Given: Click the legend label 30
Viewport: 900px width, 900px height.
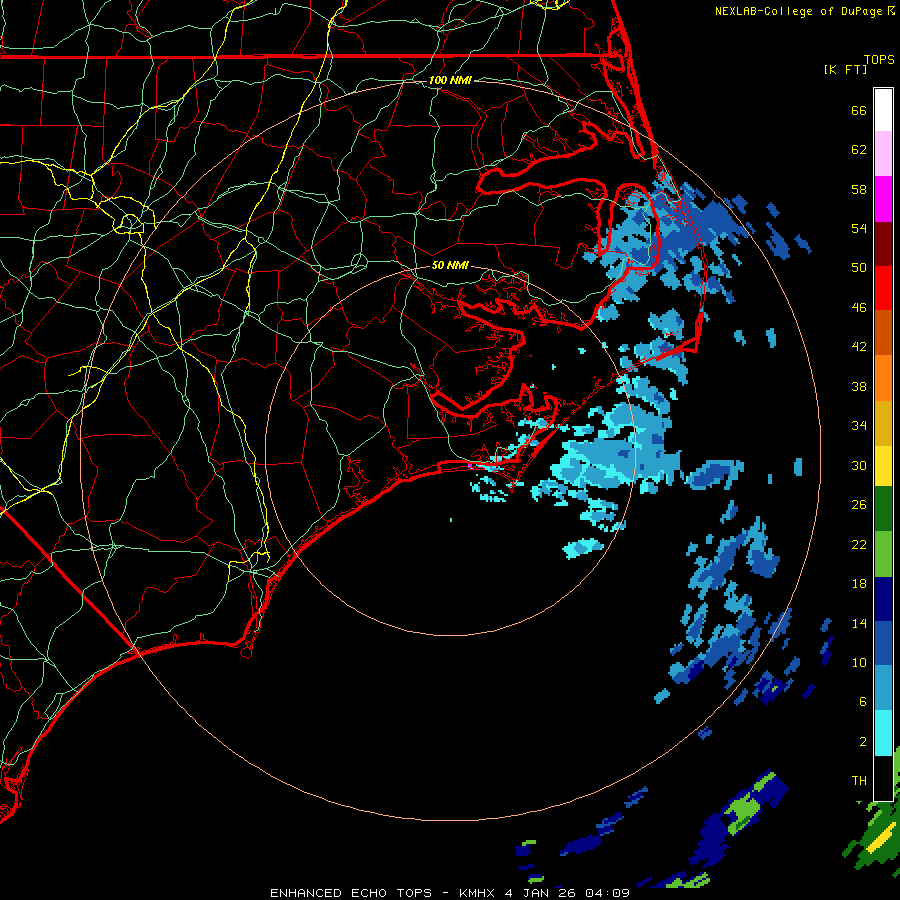Looking at the screenshot, I should click(859, 465).
